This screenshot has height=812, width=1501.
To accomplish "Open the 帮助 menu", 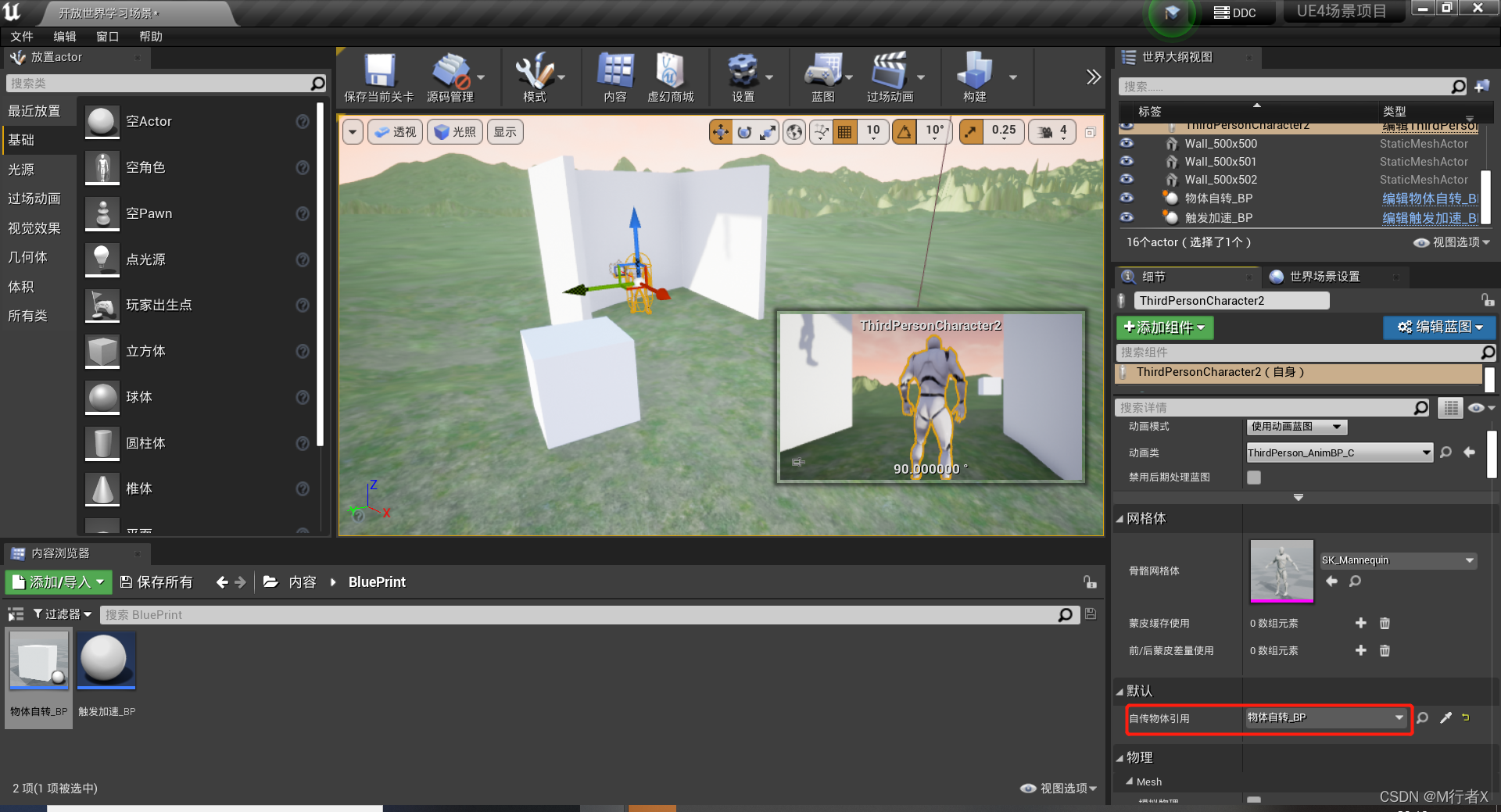I will (151, 37).
